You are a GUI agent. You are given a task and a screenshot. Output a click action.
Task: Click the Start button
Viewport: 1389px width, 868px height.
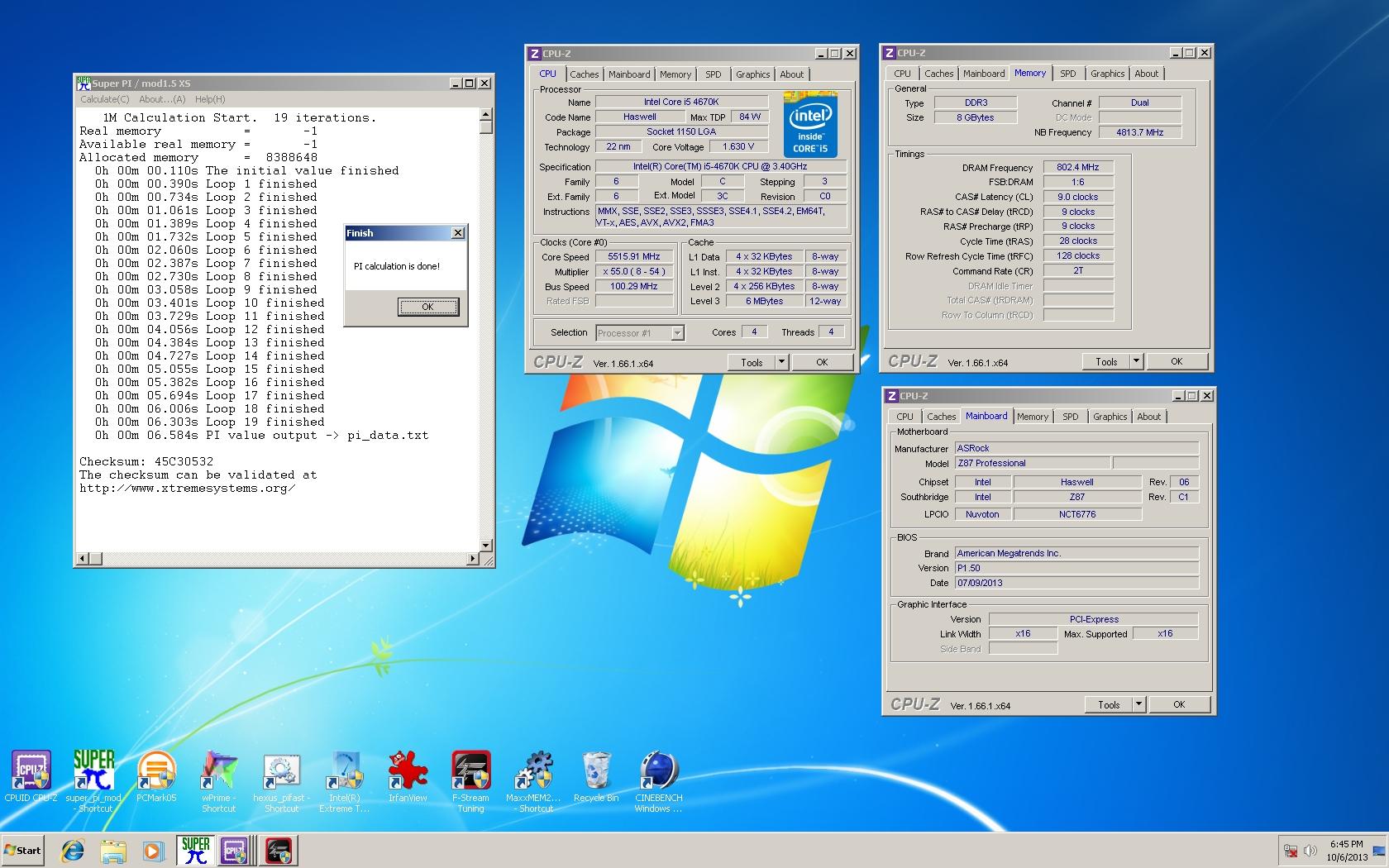click(23, 851)
